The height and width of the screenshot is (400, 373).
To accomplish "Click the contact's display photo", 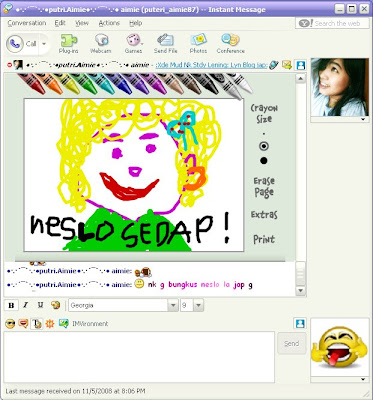I will pyautogui.click(x=340, y=87).
